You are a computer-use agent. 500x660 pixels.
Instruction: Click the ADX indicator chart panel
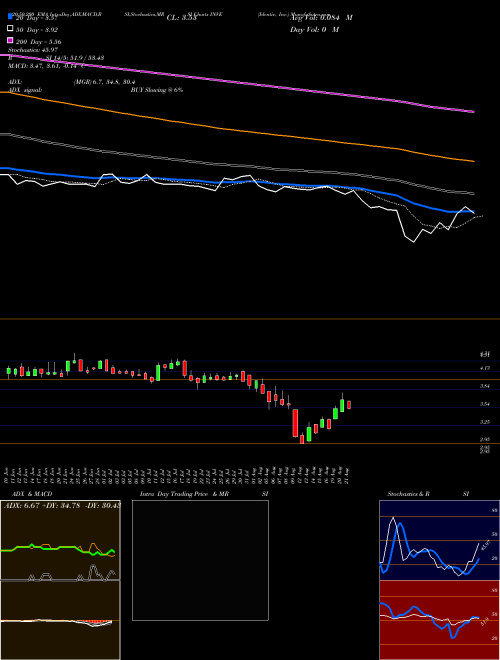click(60, 540)
